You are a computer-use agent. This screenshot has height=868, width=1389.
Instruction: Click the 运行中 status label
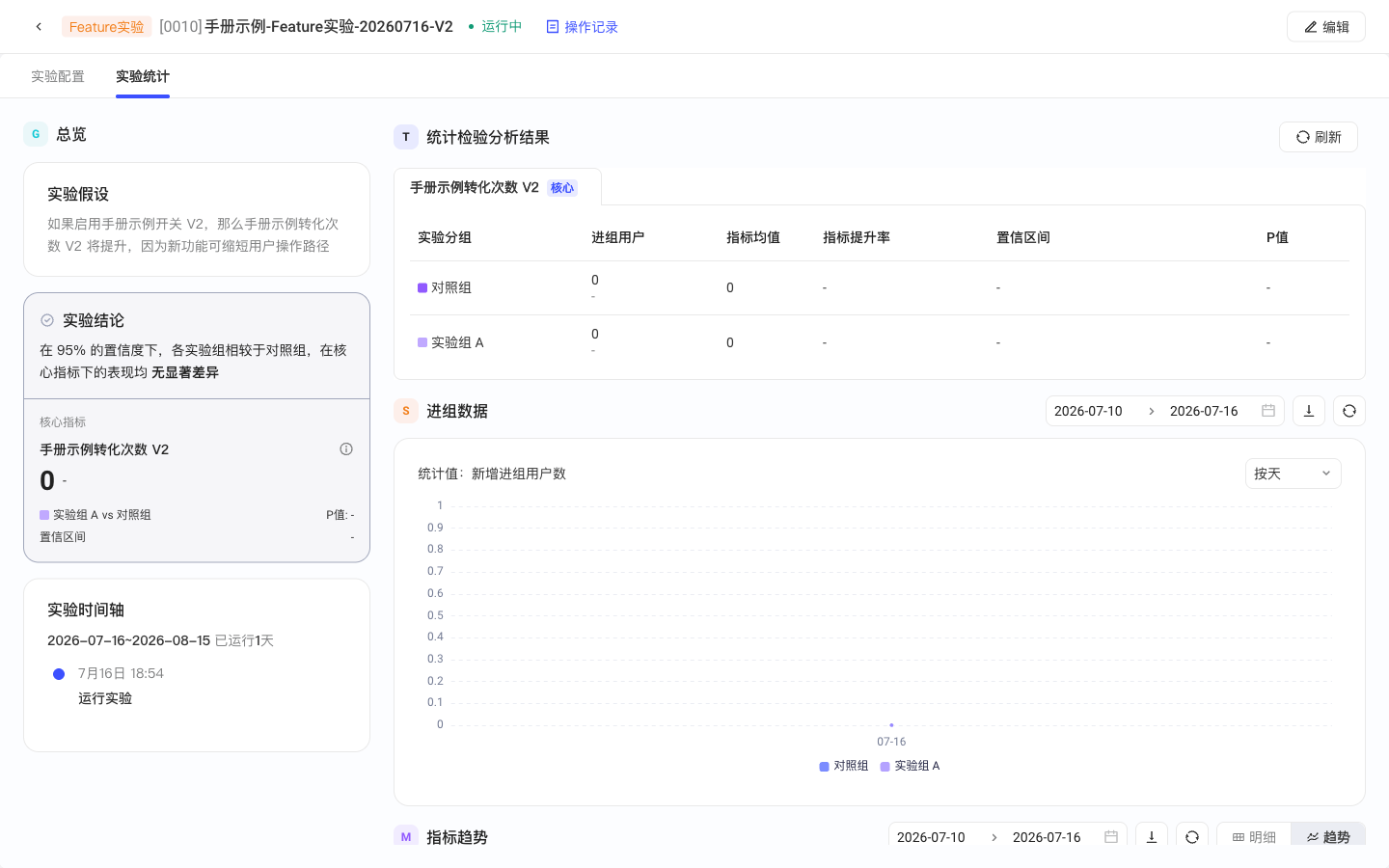pyautogui.click(x=495, y=27)
